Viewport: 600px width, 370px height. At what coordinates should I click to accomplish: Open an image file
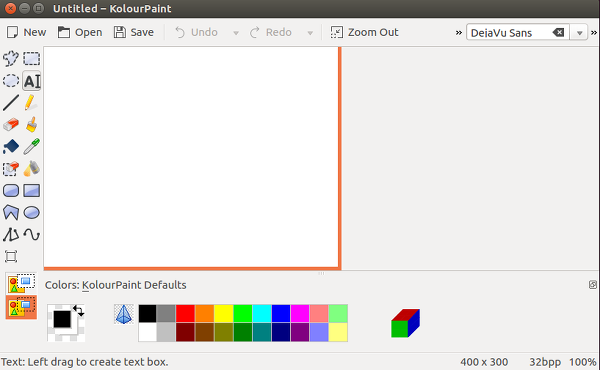(80, 33)
